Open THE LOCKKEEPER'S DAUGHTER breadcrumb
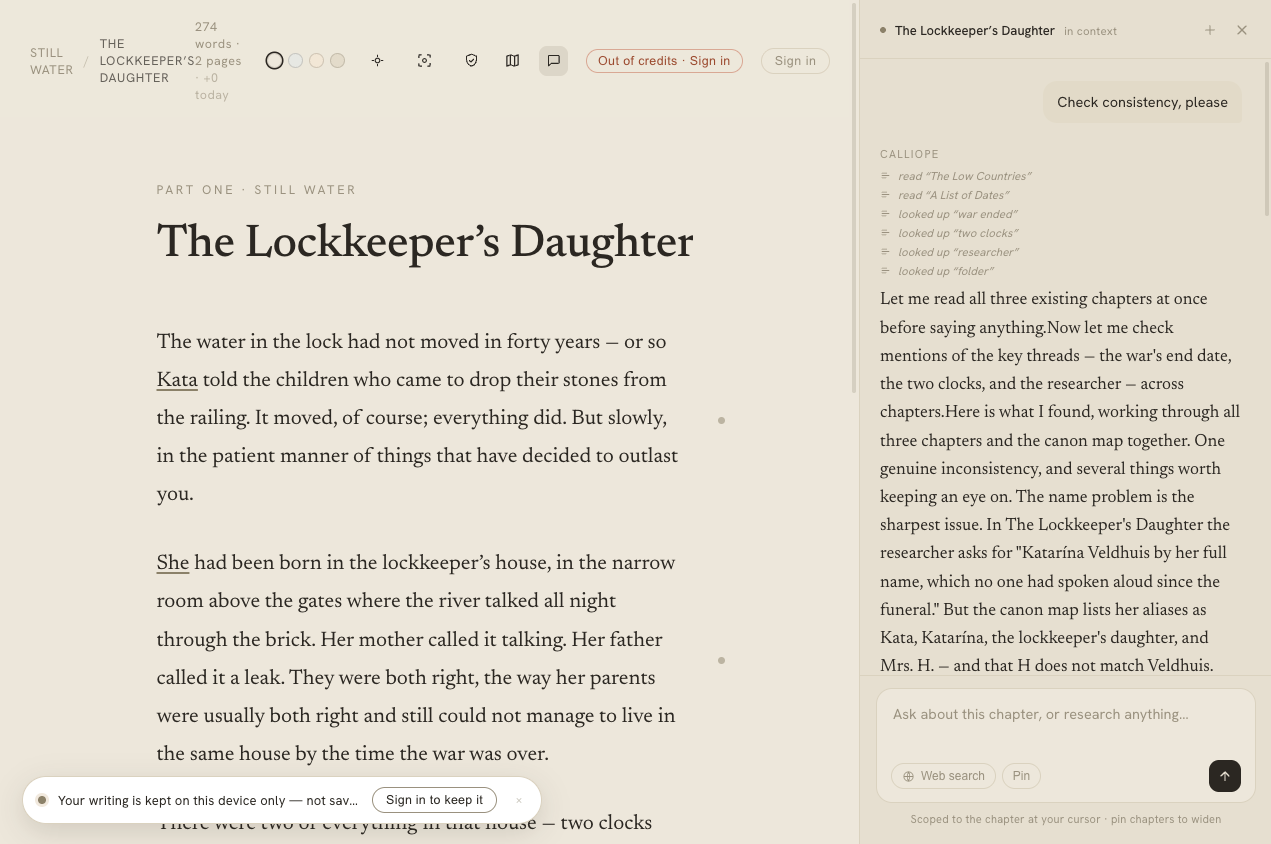1271x844 pixels. tap(147, 61)
